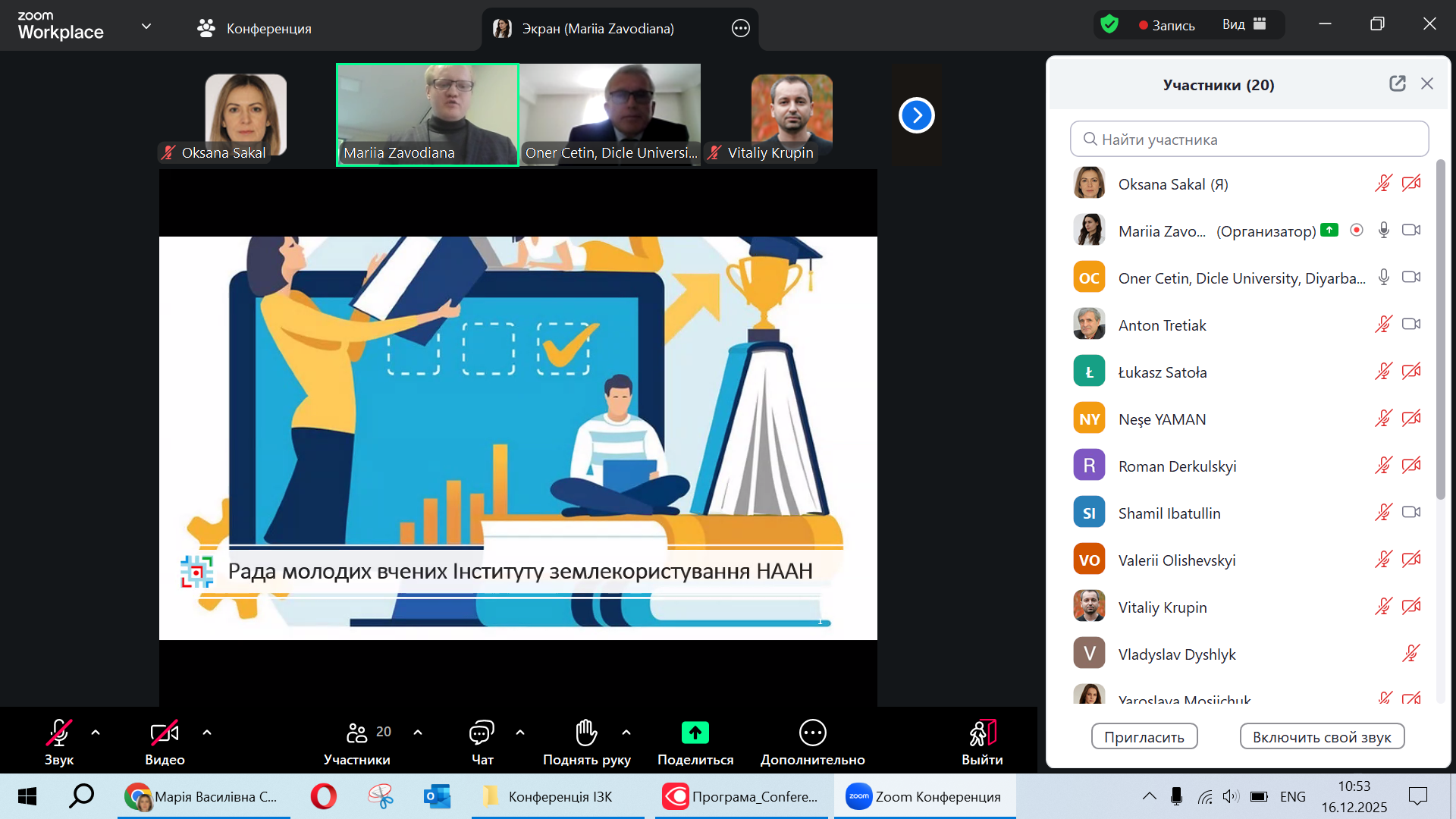Click the unmute my audio button

pos(1321,736)
